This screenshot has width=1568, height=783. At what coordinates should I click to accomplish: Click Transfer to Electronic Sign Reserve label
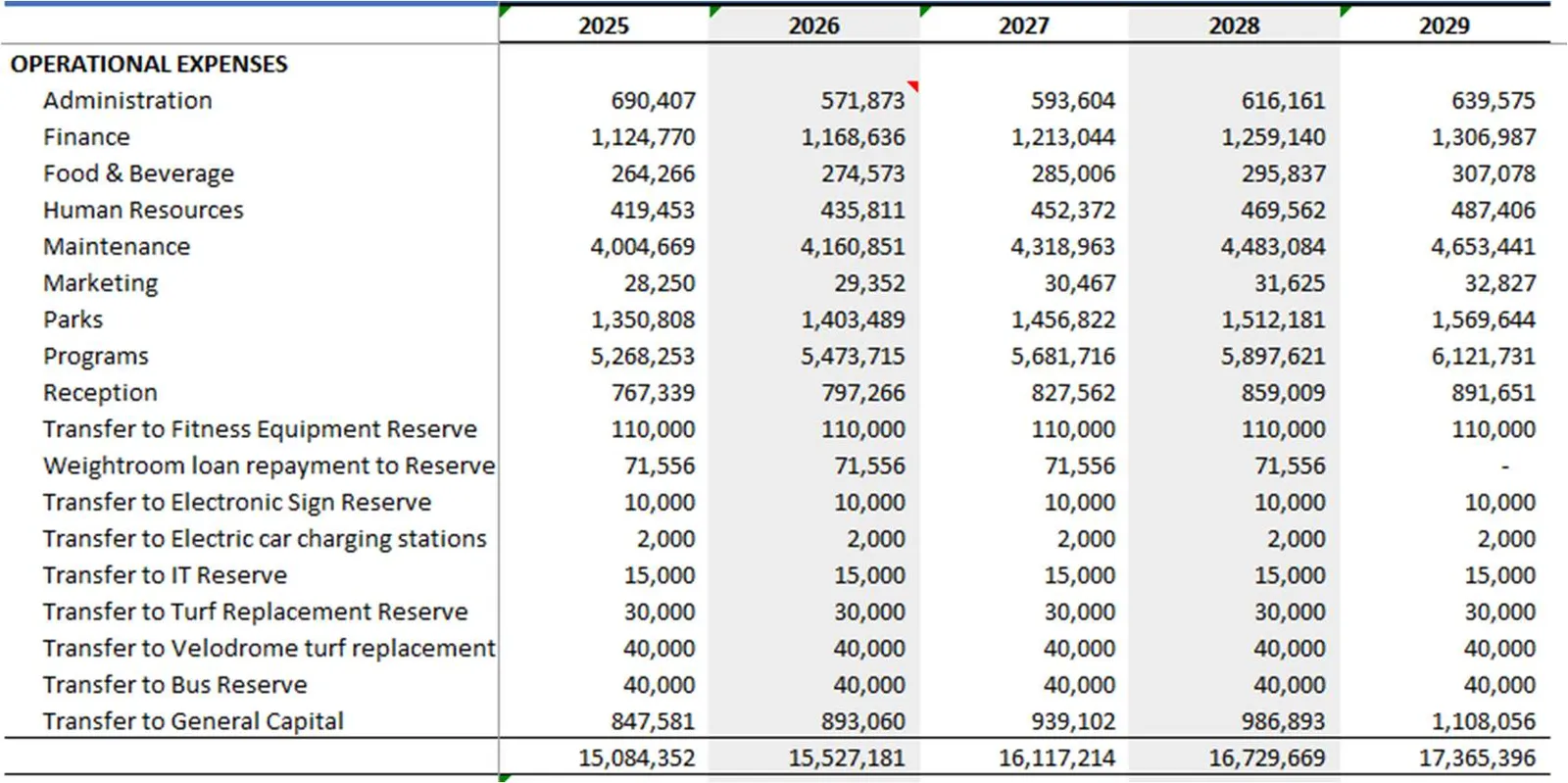pyautogui.click(x=237, y=503)
